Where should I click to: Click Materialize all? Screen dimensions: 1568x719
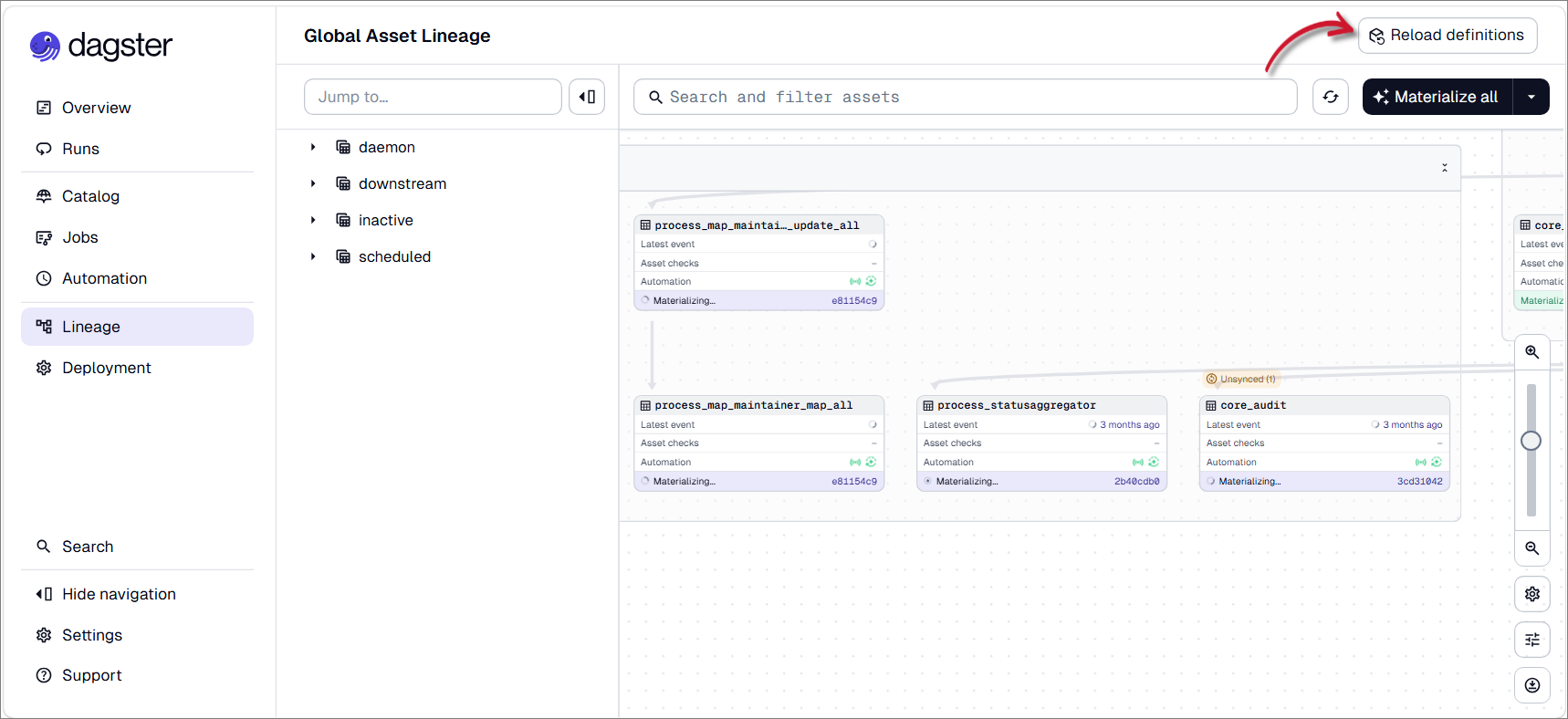(x=1437, y=97)
